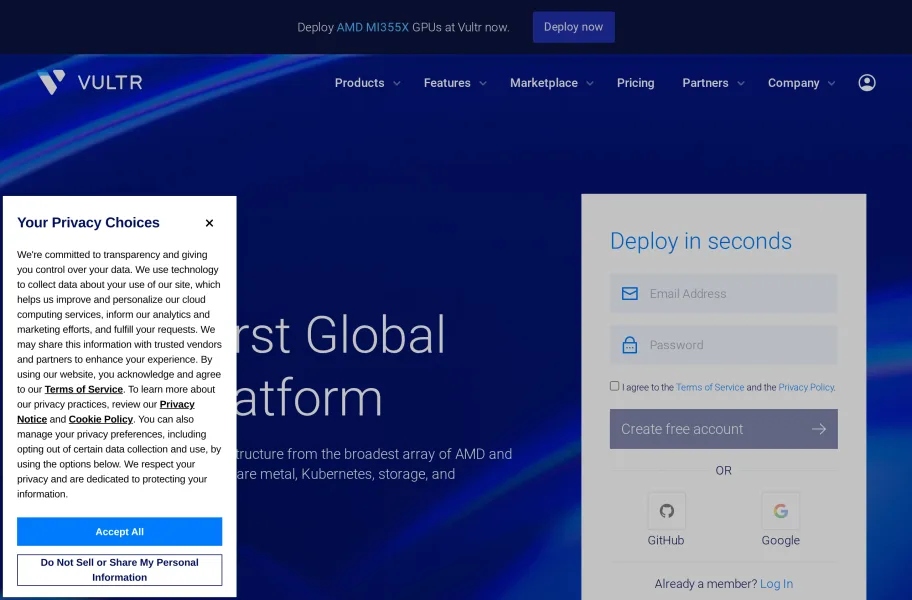This screenshot has width=912, height=600.
Task: Expand the Company dropdown menu
Action: pos(801,83)
